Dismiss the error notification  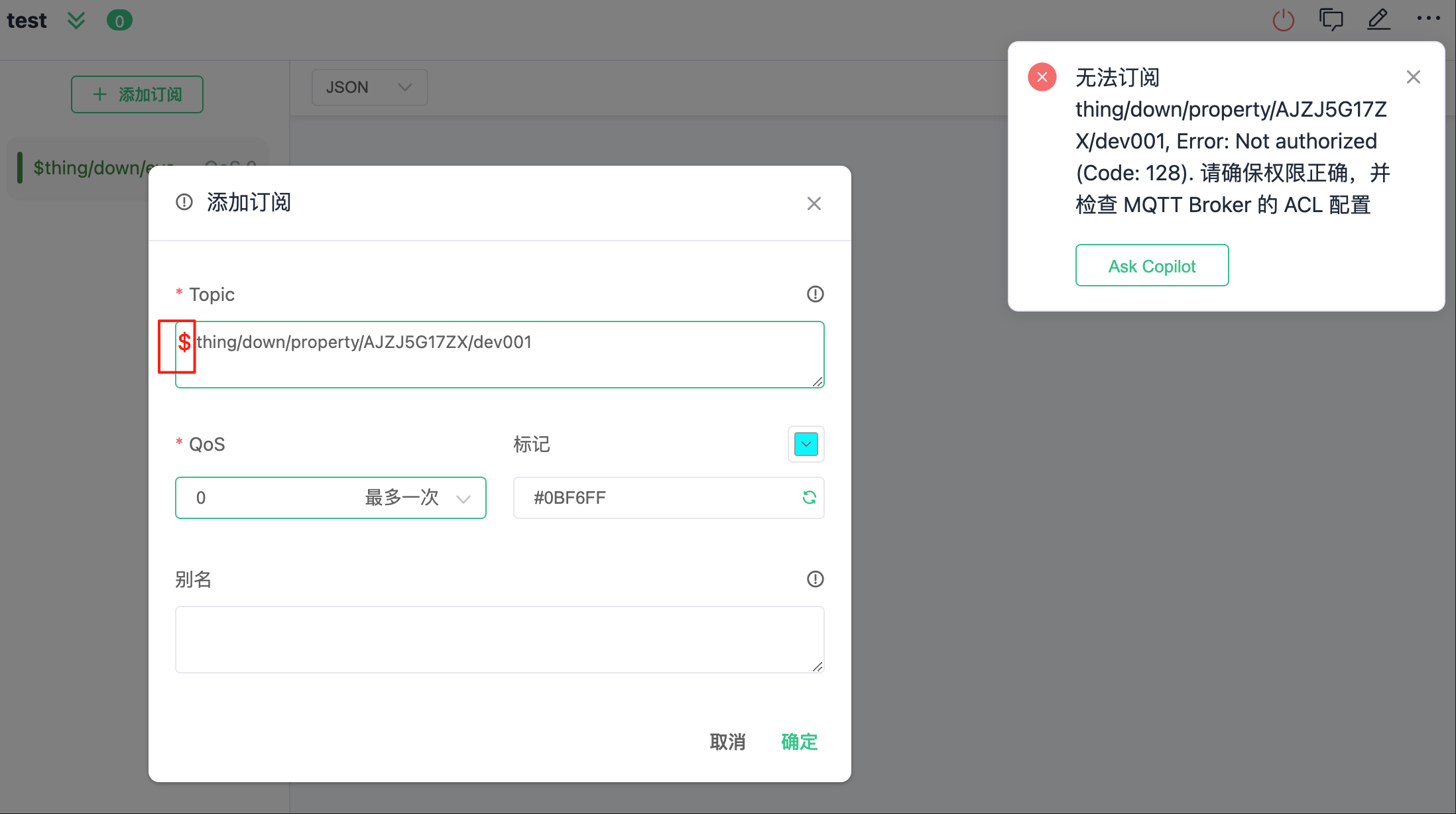point(1413,78)
